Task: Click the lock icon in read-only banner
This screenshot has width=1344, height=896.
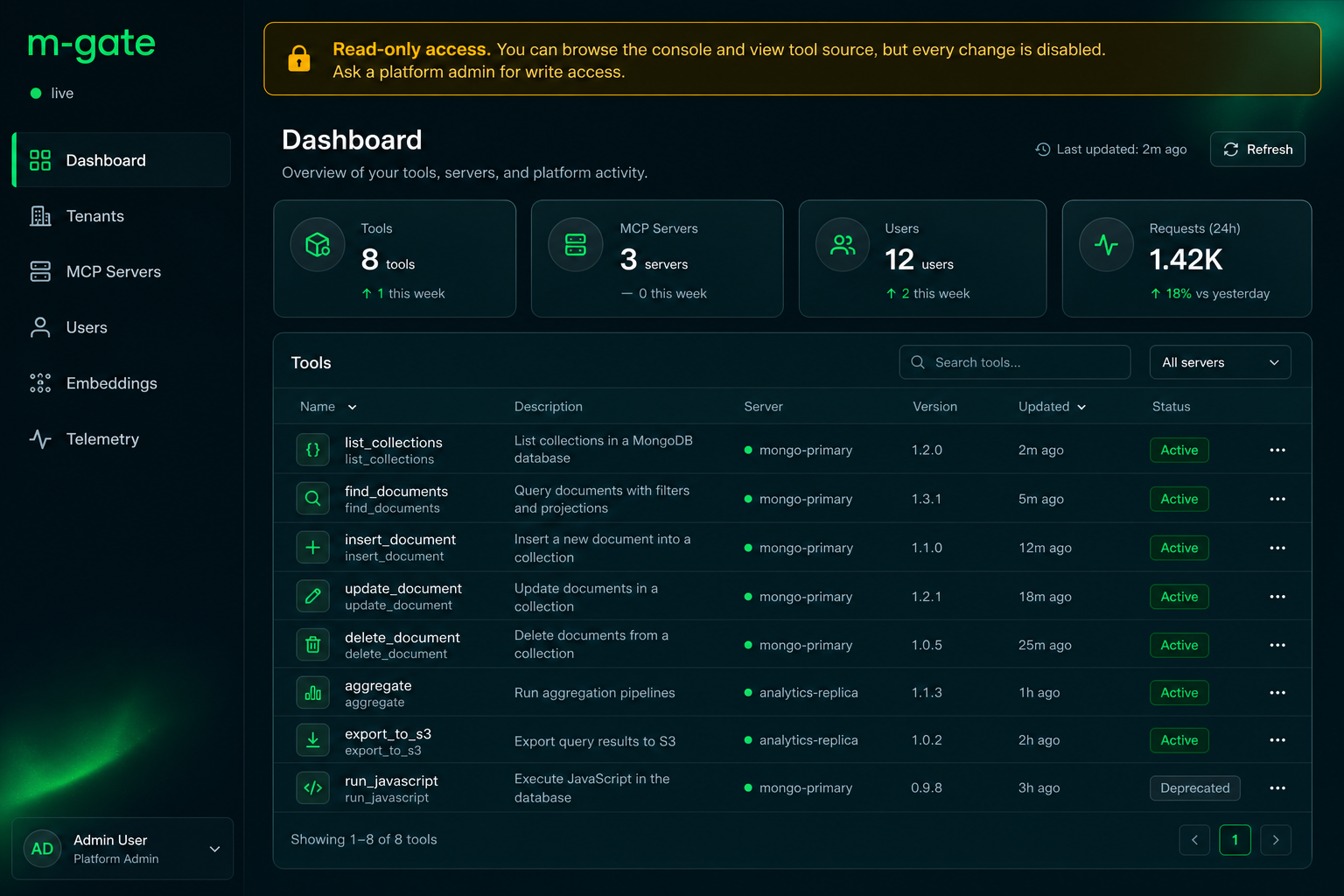Action: tap(299, 59)
